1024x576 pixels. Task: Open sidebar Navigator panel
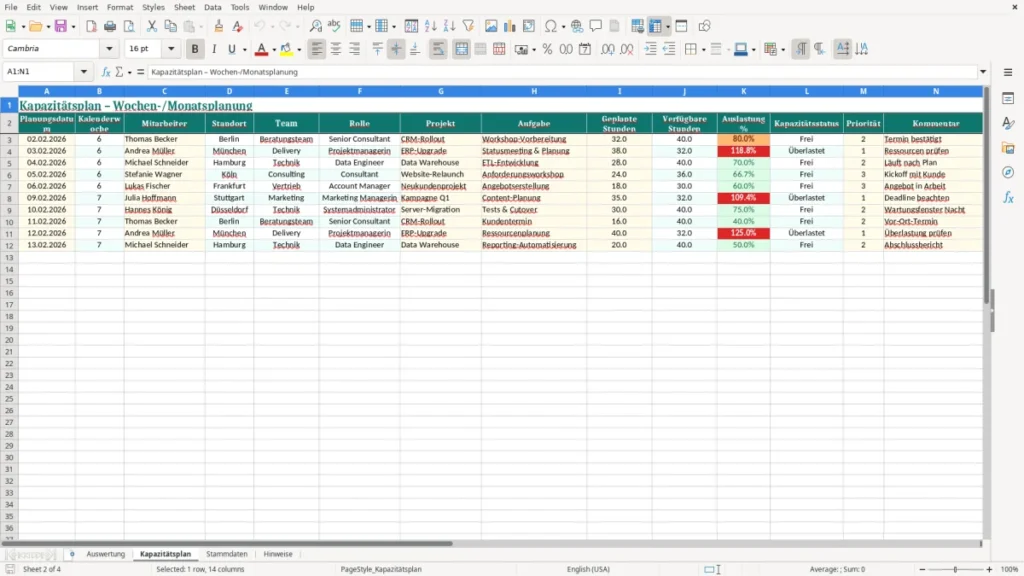[1008, 172]
